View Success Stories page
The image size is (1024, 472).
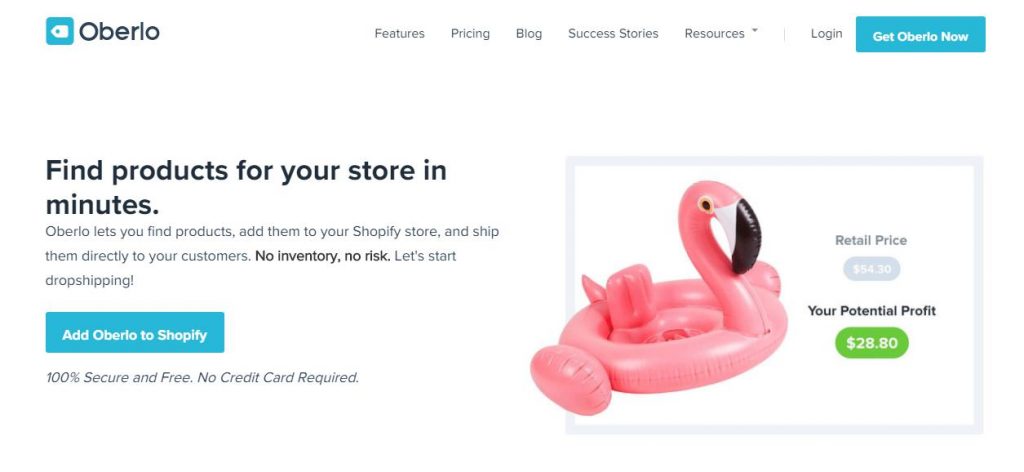[x=613, y=33]
